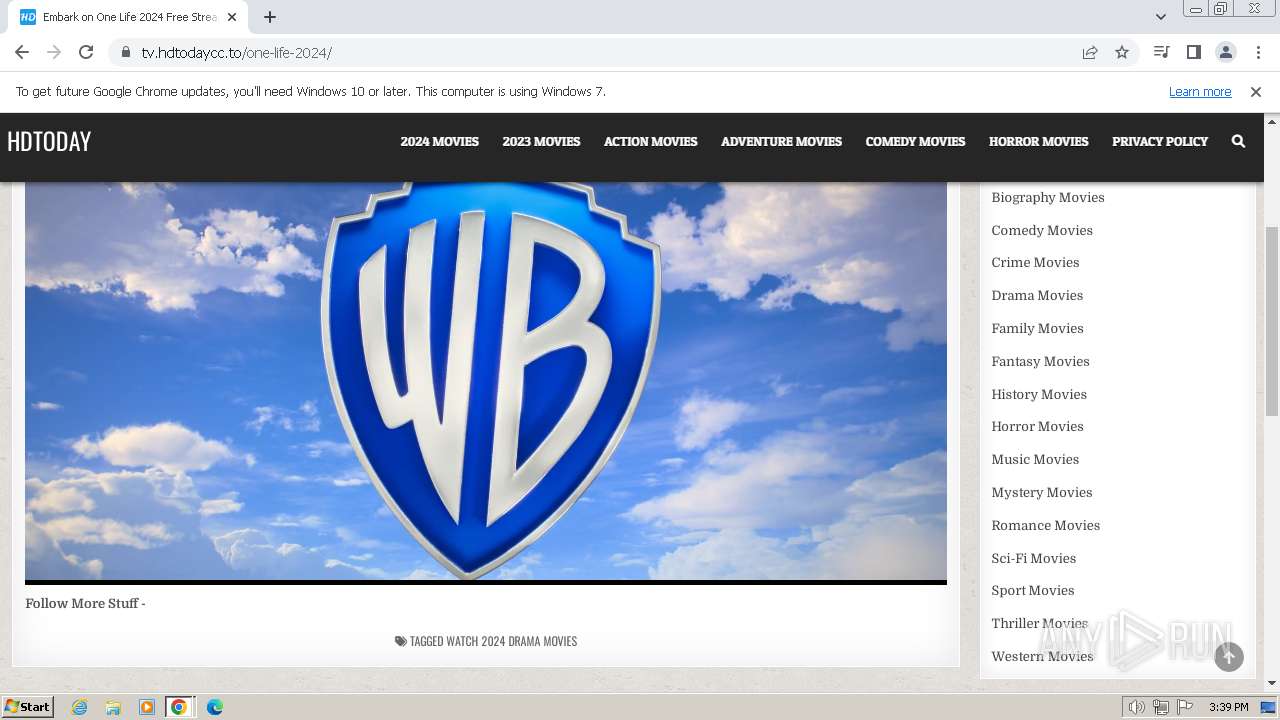Open Biography Movies category
Screen dimensions: 1280x720
(x=1048, y=198)
